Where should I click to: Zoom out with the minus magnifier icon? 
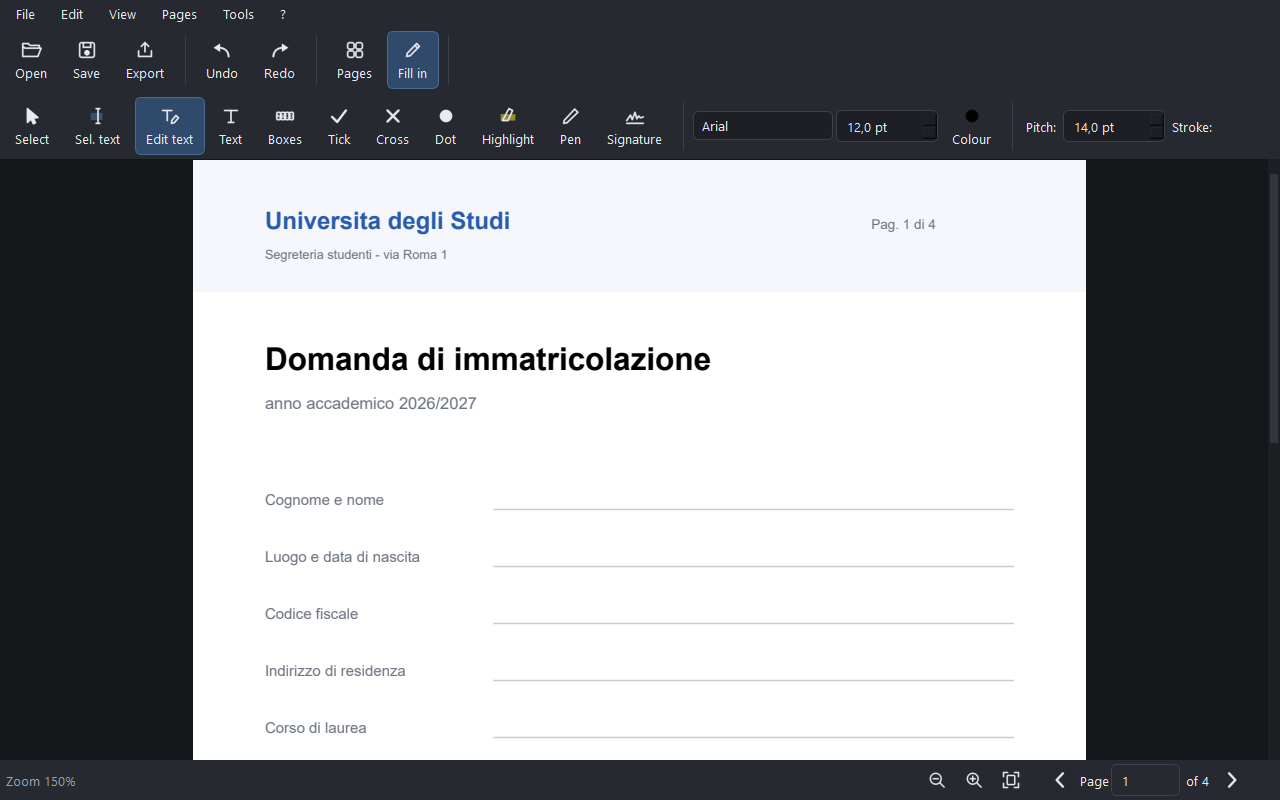click(x=937, y=780)
